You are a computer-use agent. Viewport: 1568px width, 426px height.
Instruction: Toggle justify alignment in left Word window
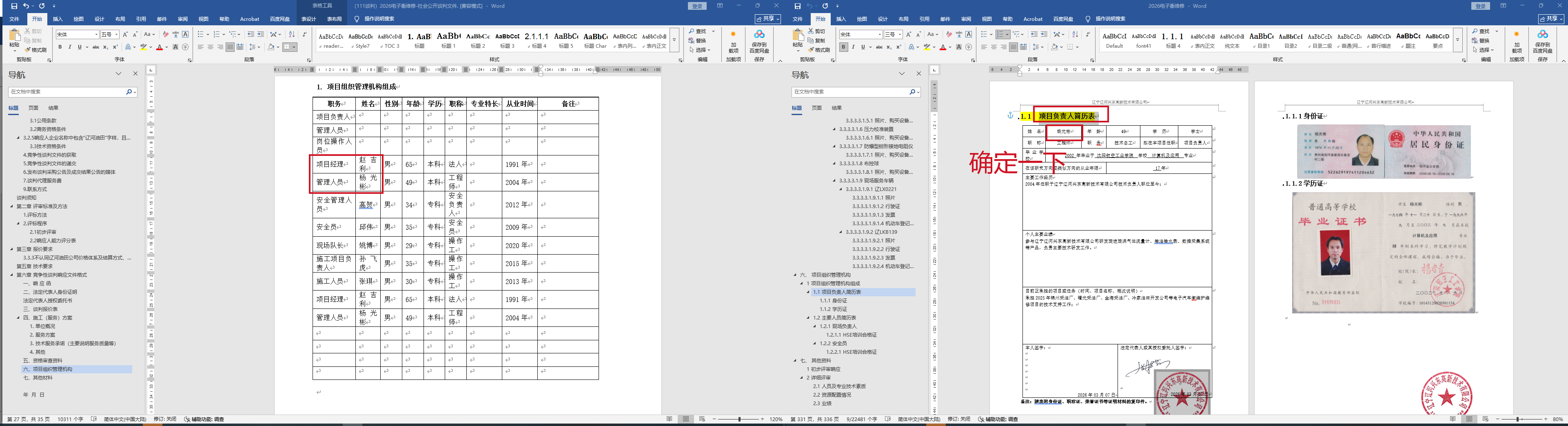[230, 47]
